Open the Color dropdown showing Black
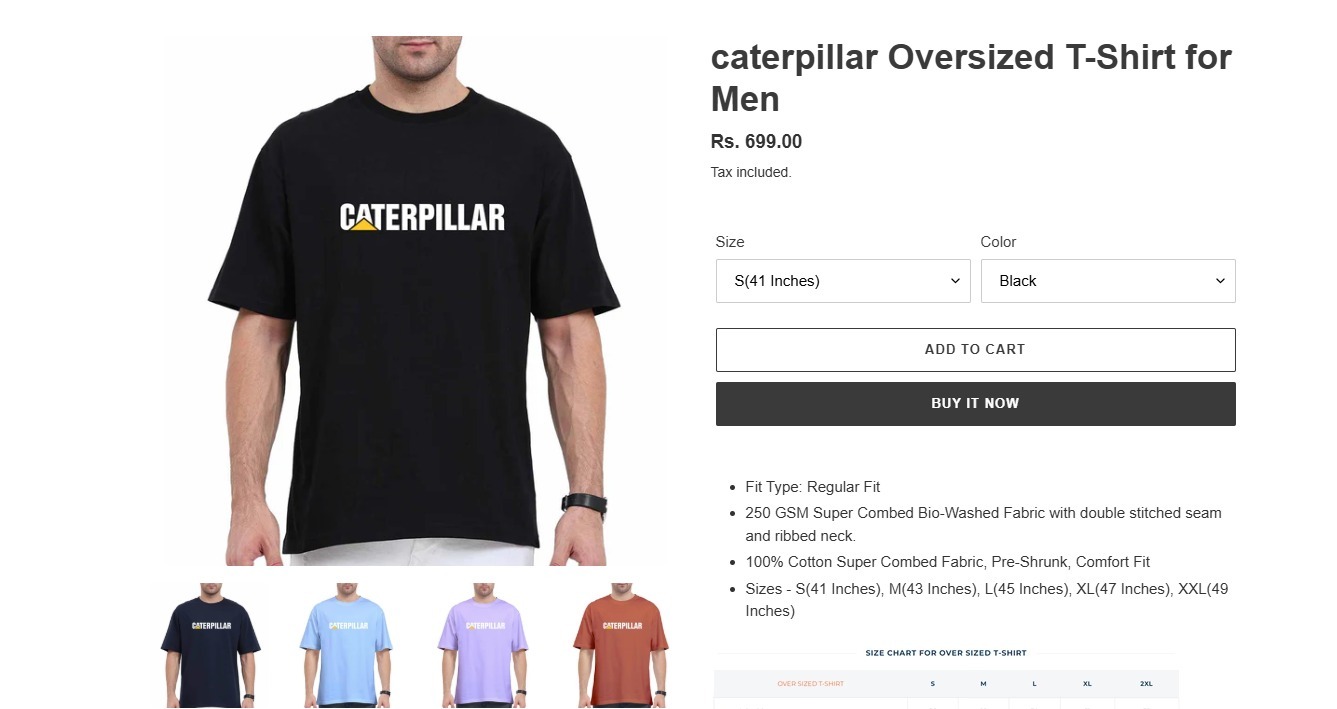This screenshot has height=709, width=1337. tap(1108, 281)
